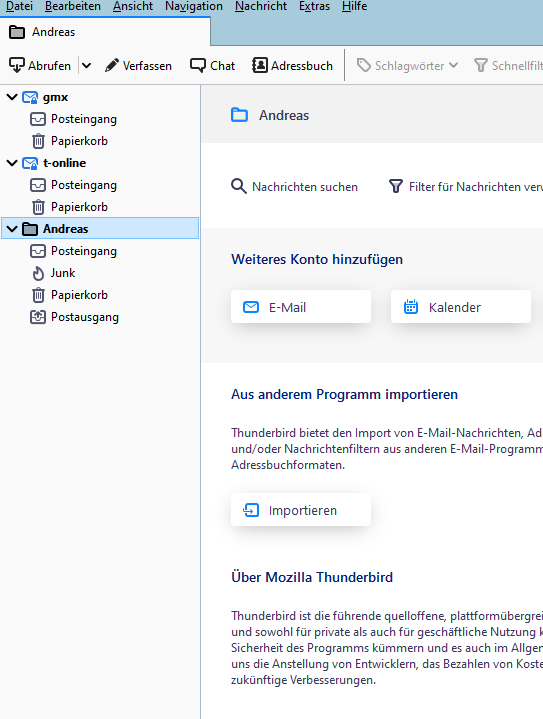The image size is (543, 719).
Task: Click the Andreas heading text in main pane
Action: coord(284,116)
